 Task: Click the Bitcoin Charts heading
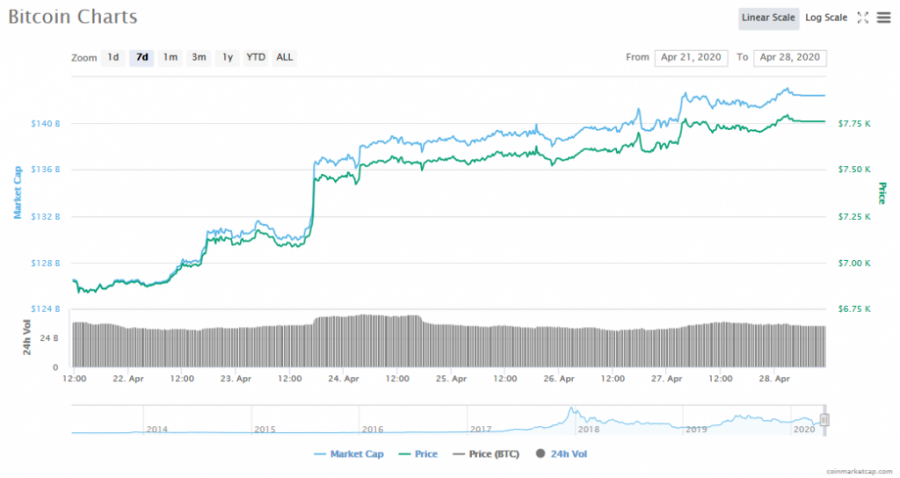click(x=73, y=17)
